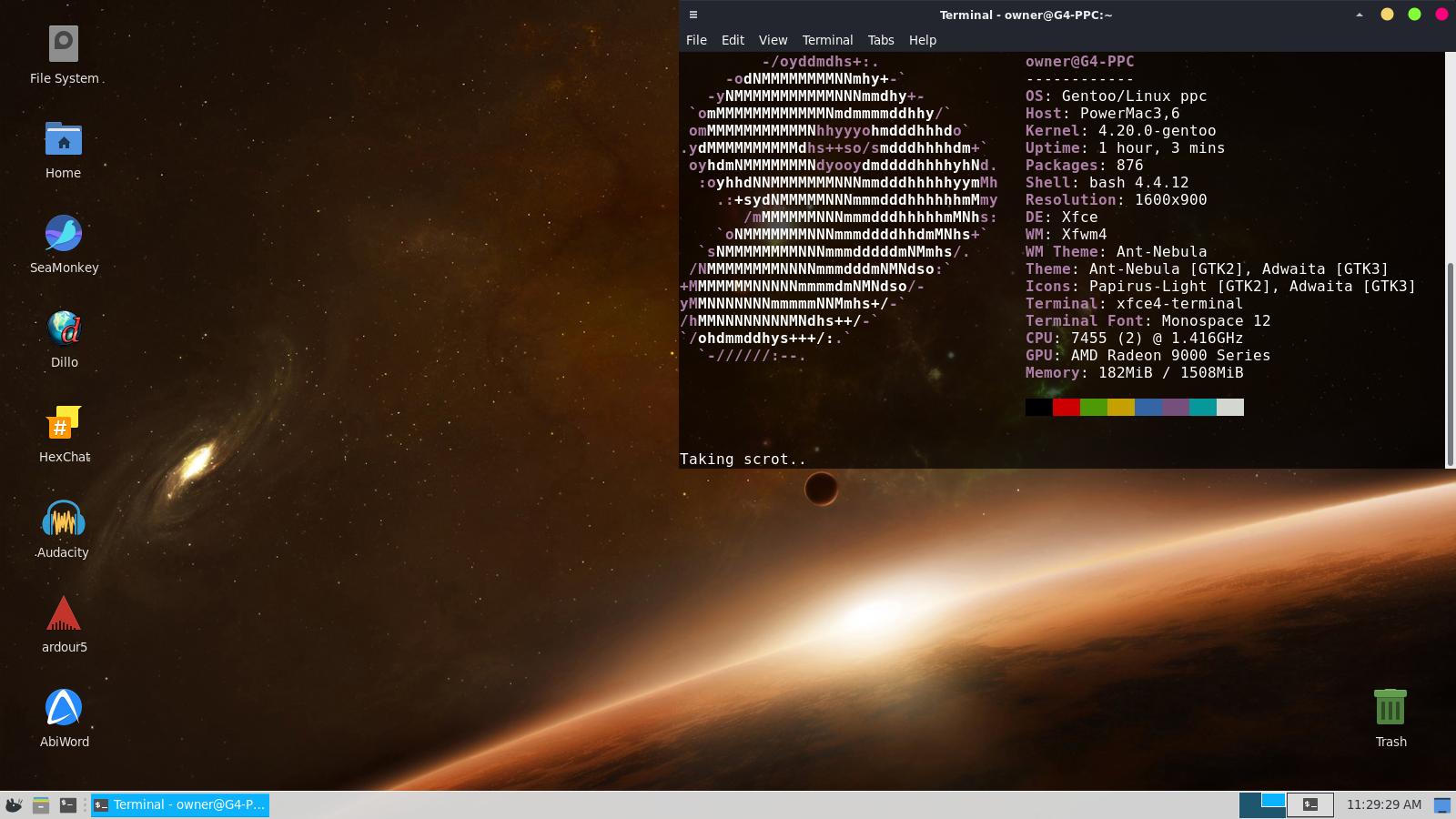The height and width of the screenshot is (819, 1456).
Task: Click the "WM: Xfwm4" line
Action: (x=1067, y=235)
